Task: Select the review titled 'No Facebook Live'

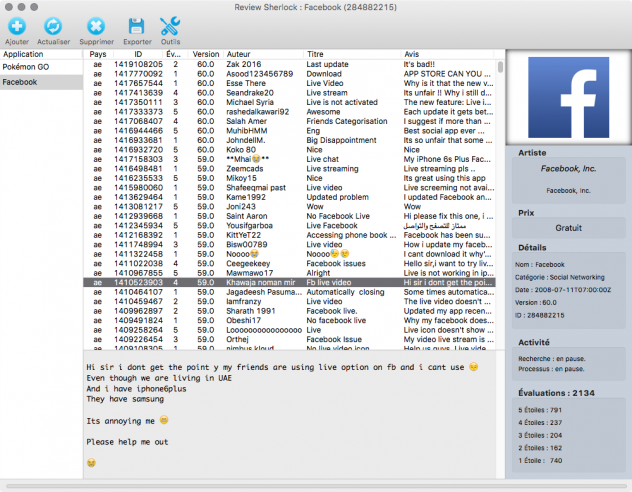Action: click(289, 216)
